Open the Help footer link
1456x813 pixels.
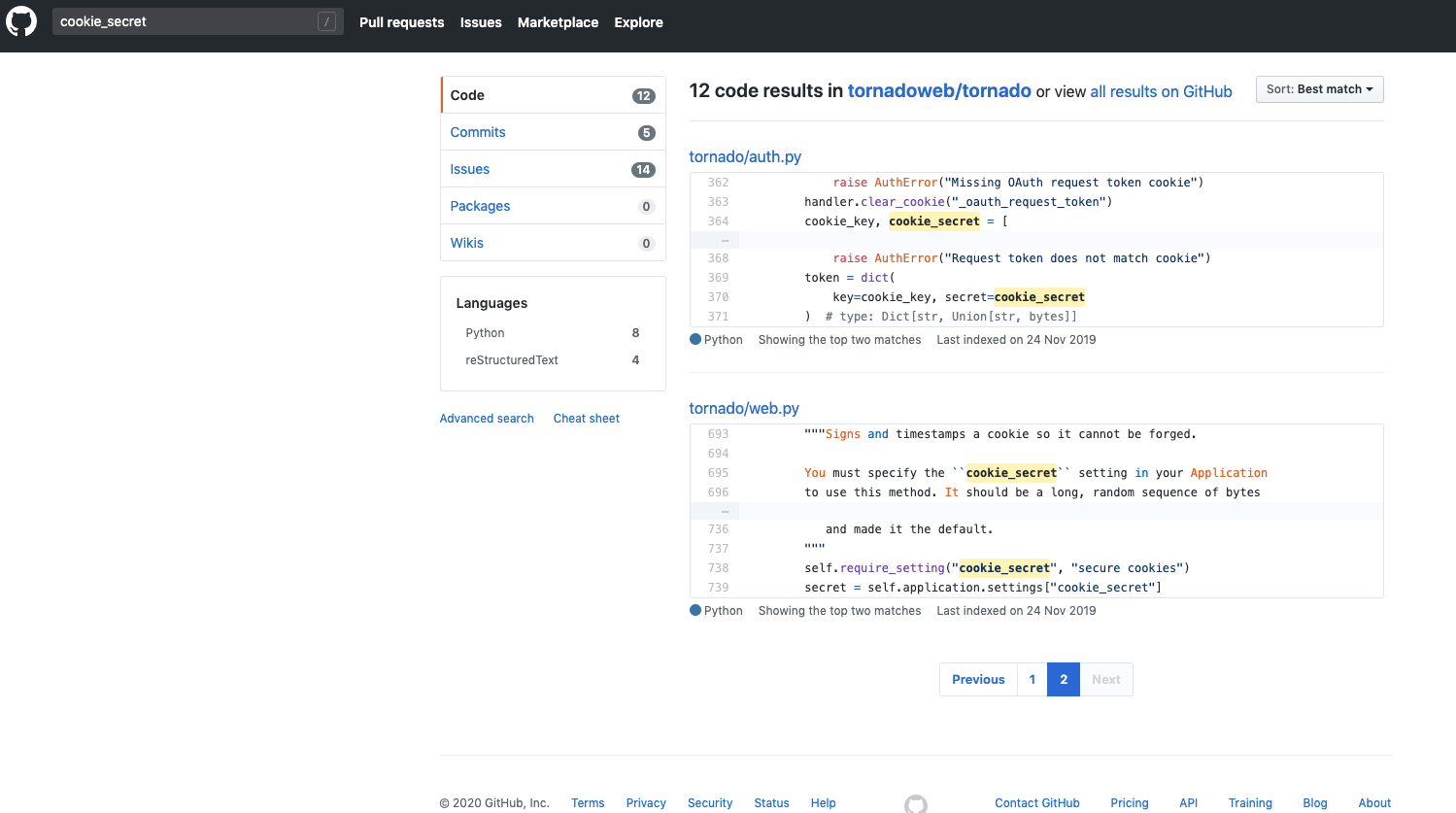[x=824, y=803]
